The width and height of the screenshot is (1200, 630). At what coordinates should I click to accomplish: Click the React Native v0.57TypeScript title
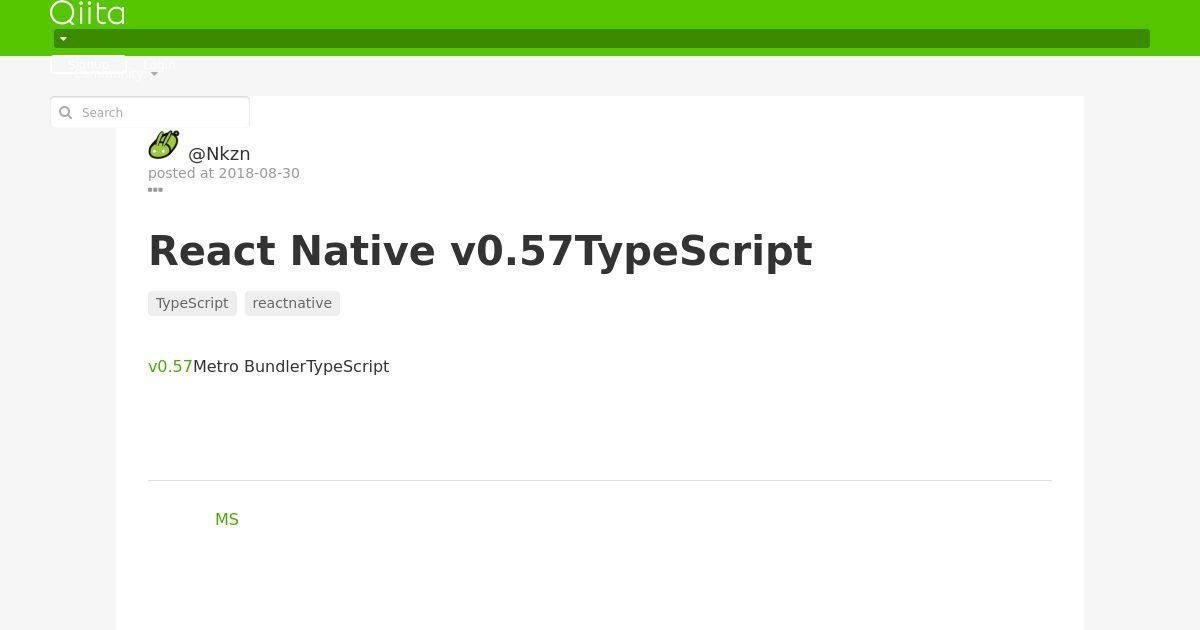click(480, 250)
